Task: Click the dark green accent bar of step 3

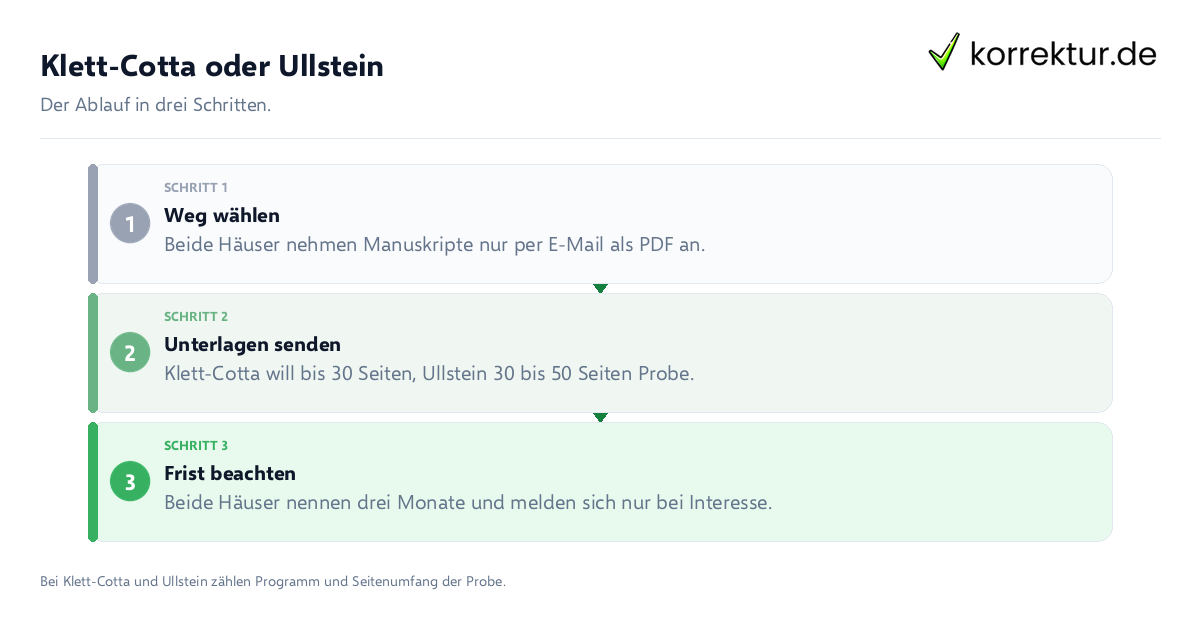Action: point(93,482)
